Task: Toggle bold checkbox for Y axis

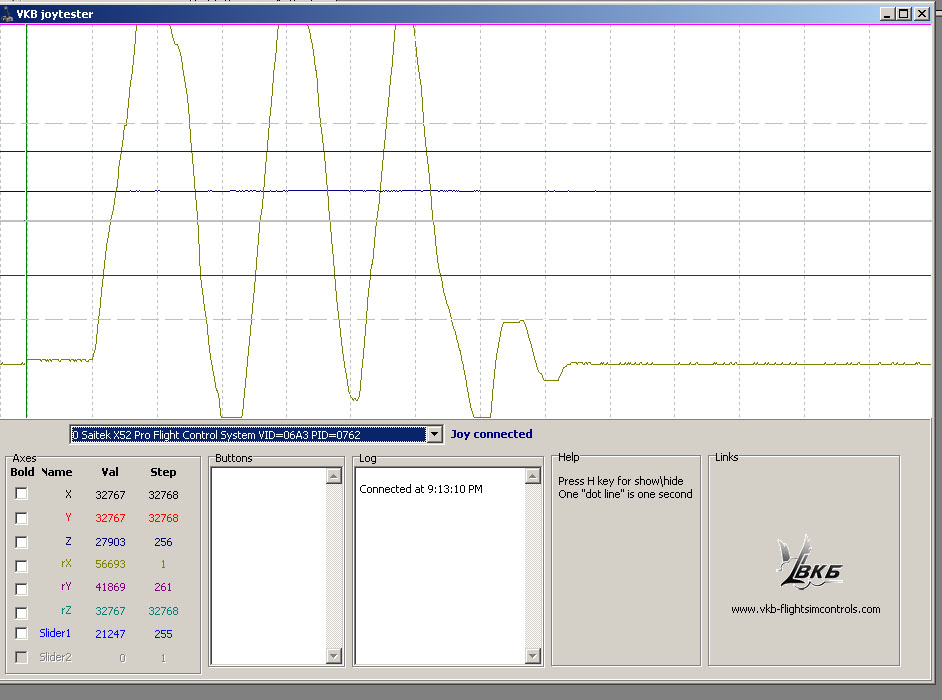Action: tap(21, 518)
